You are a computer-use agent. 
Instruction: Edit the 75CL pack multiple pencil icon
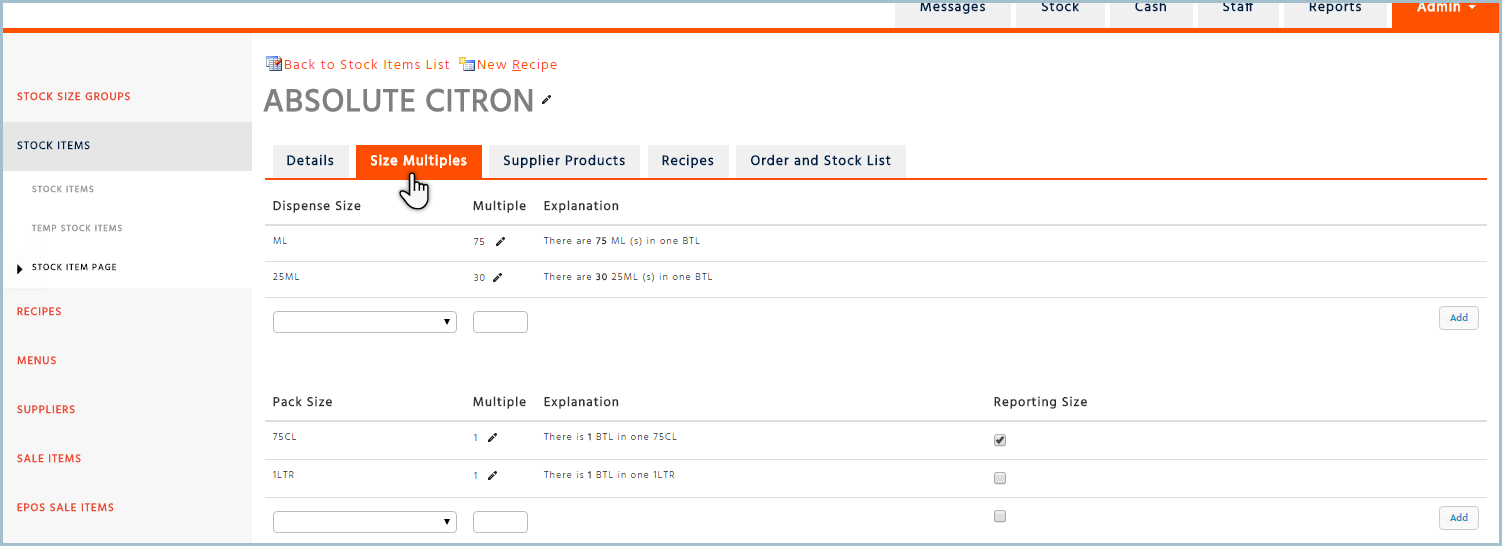click(x=492, y=437)
